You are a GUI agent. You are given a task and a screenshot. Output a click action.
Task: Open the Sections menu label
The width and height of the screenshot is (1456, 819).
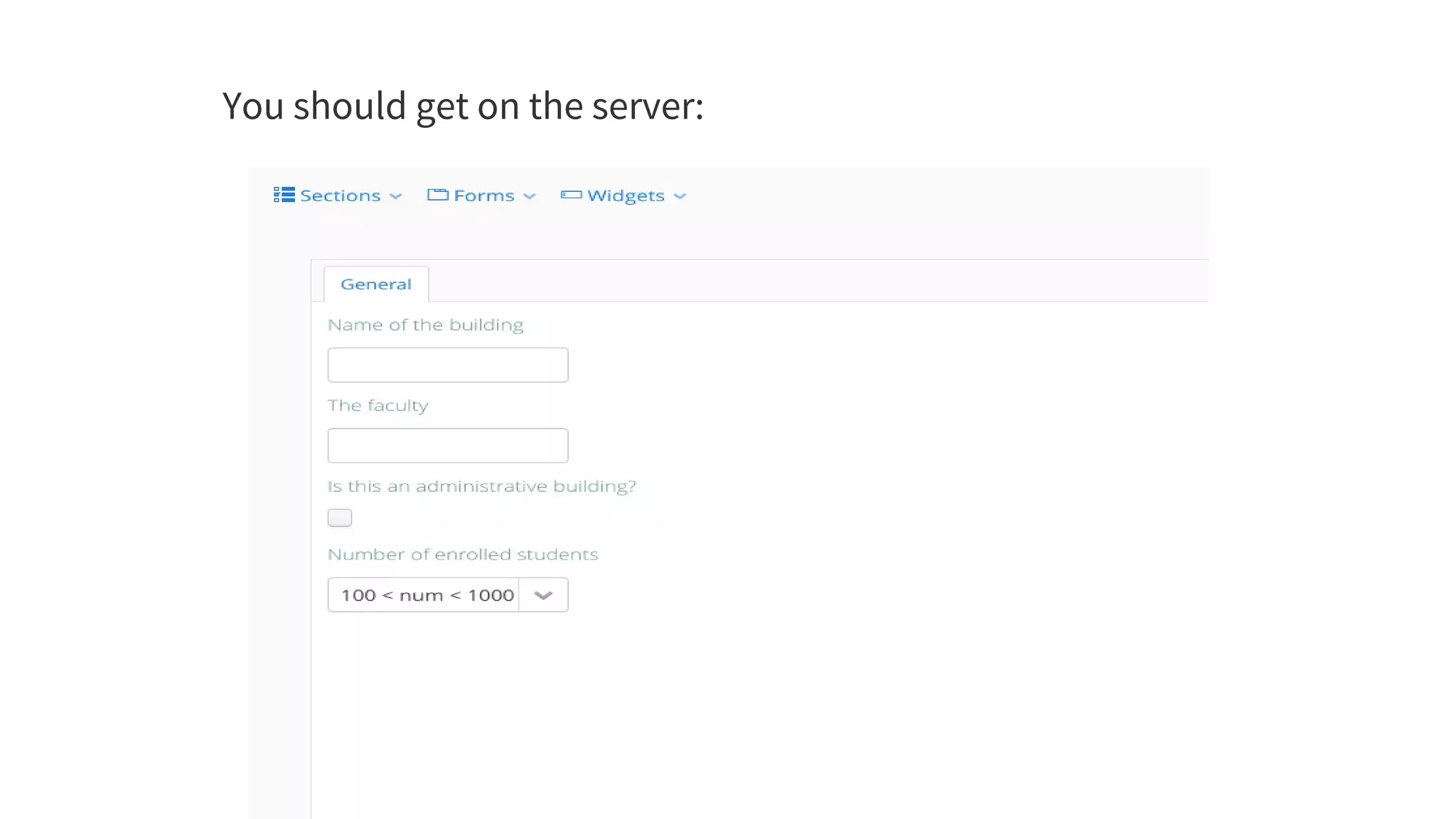340,196
